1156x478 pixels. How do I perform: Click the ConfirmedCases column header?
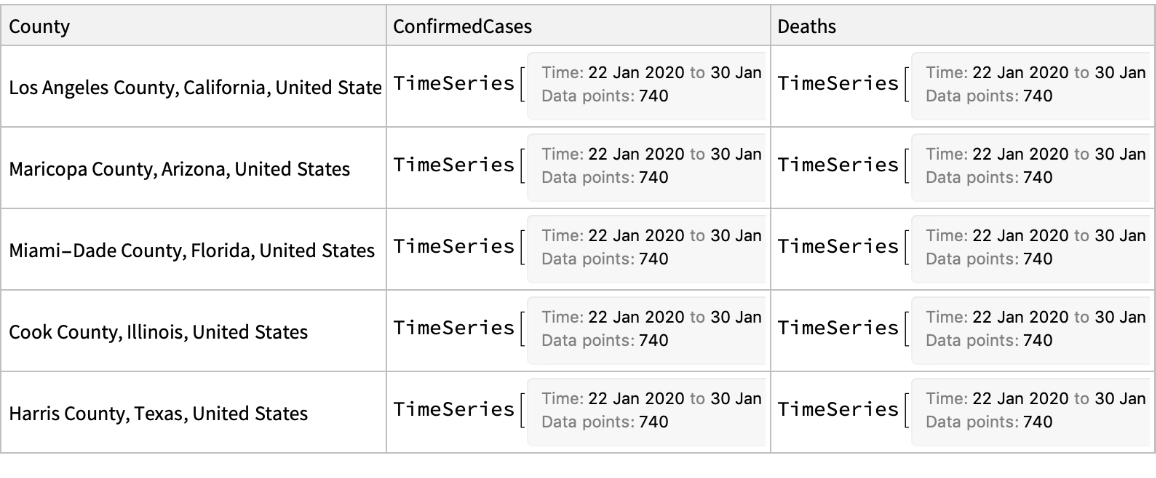[x=454, y=27]
